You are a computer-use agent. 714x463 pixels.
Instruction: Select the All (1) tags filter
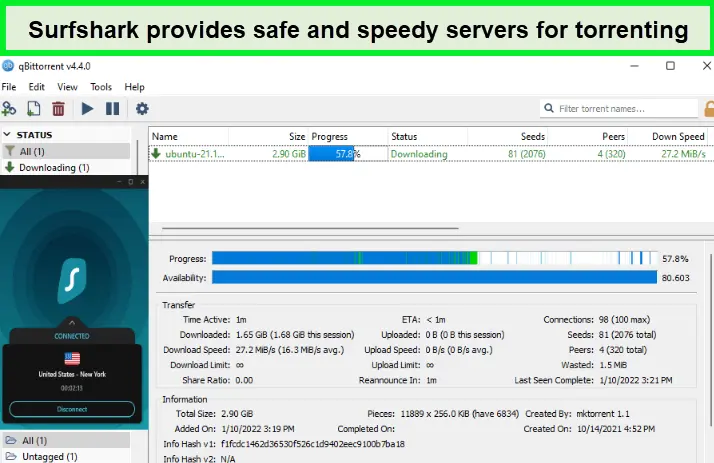tap(66, 440)
